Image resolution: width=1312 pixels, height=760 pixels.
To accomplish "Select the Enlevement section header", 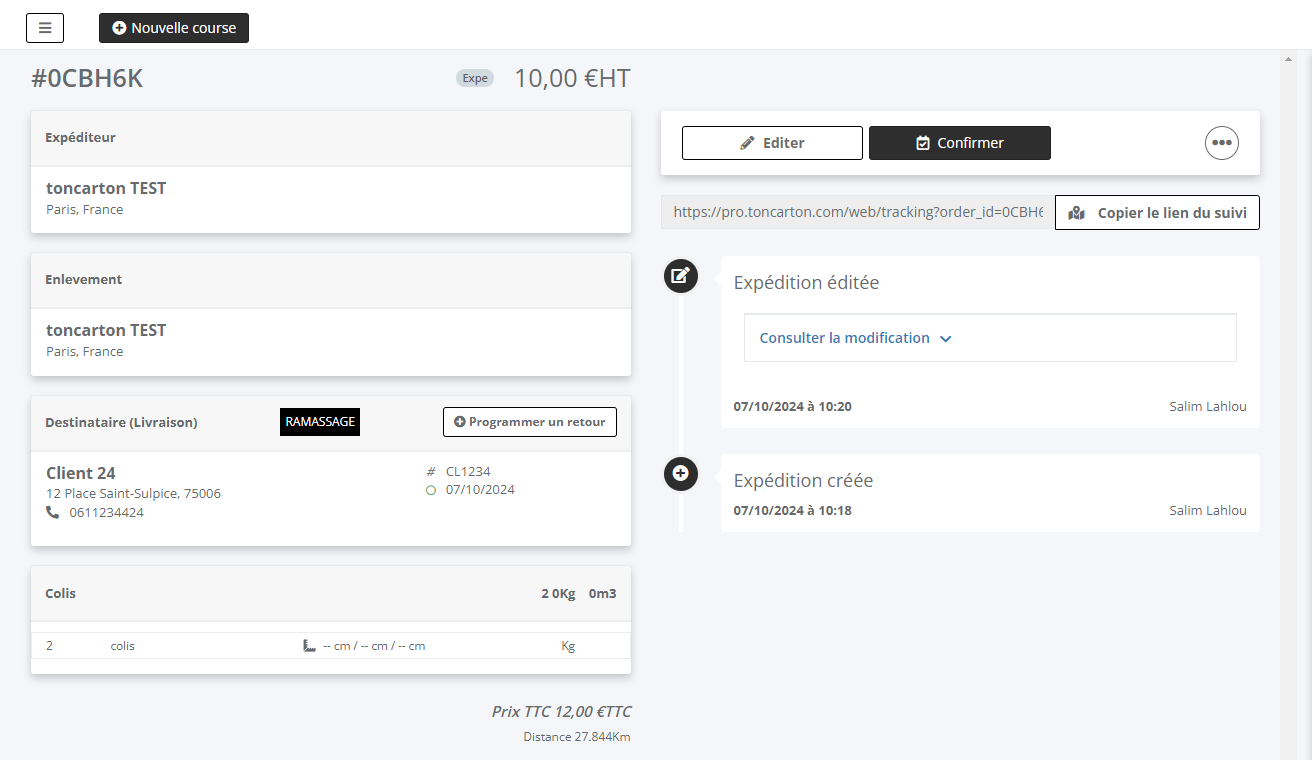I will tap(83, 279).
